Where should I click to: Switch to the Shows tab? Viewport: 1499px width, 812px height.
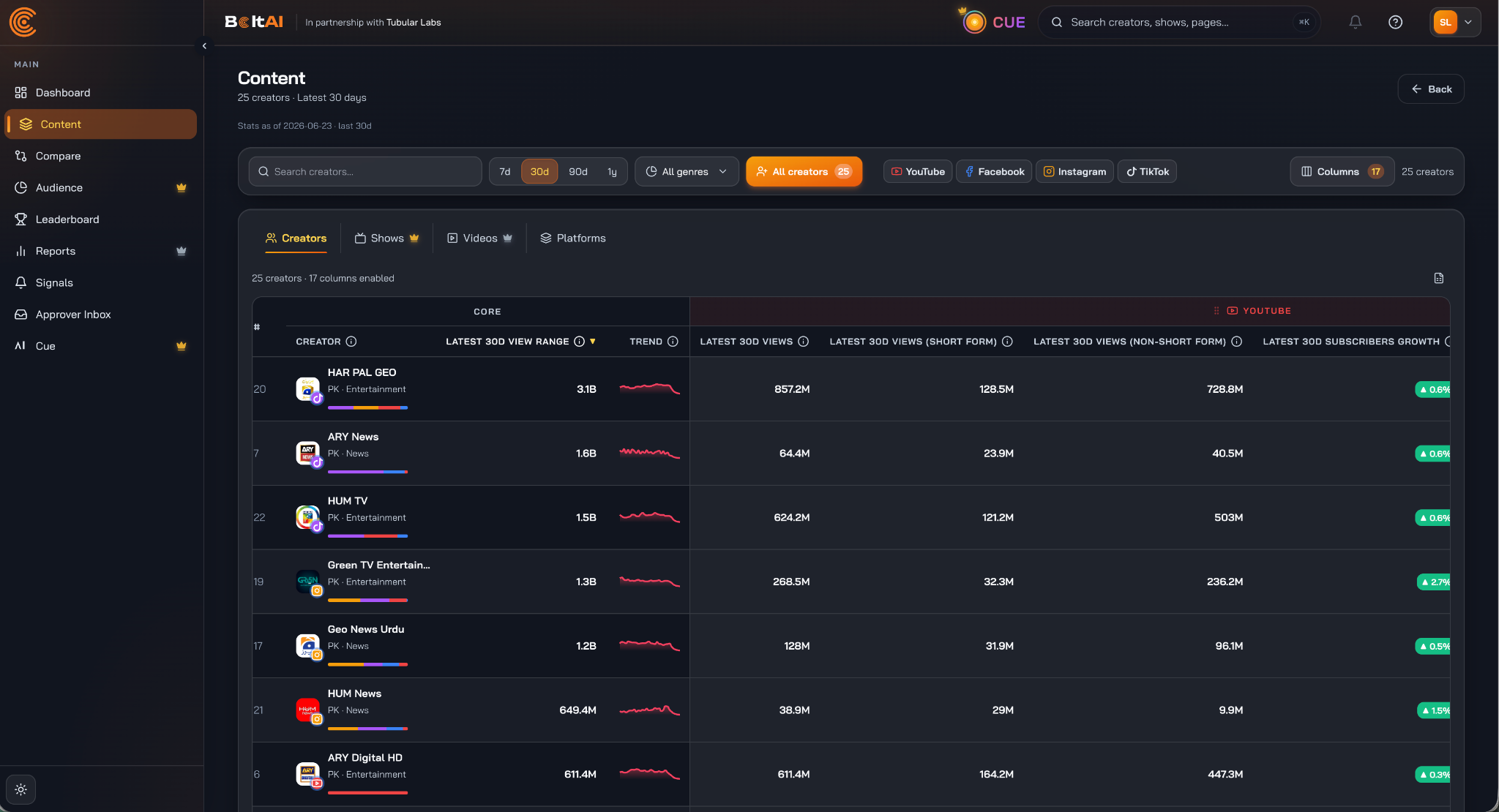point(386,238)
